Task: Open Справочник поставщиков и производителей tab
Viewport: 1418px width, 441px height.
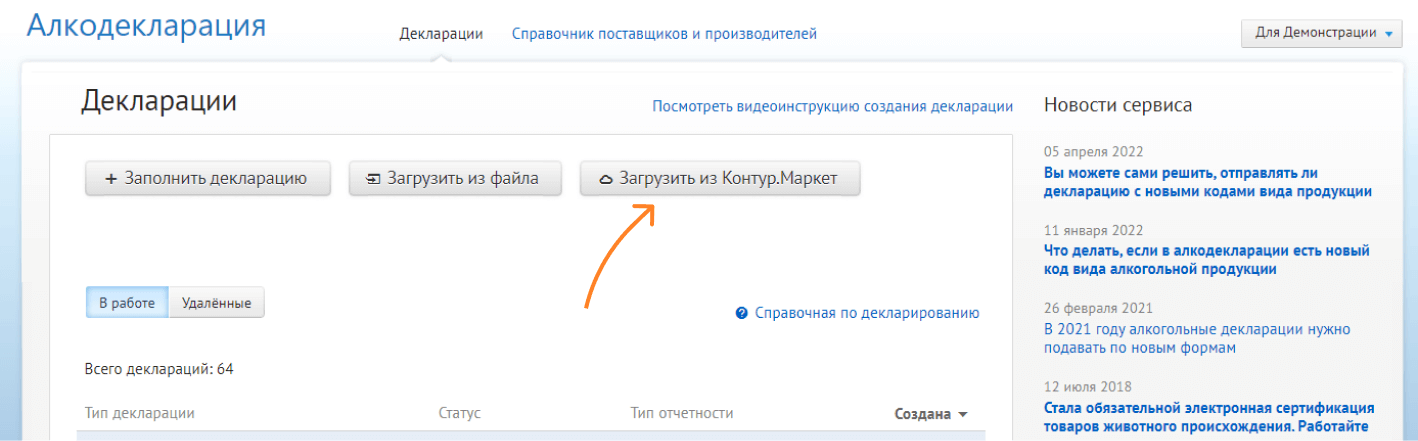Action: point(664,33)
